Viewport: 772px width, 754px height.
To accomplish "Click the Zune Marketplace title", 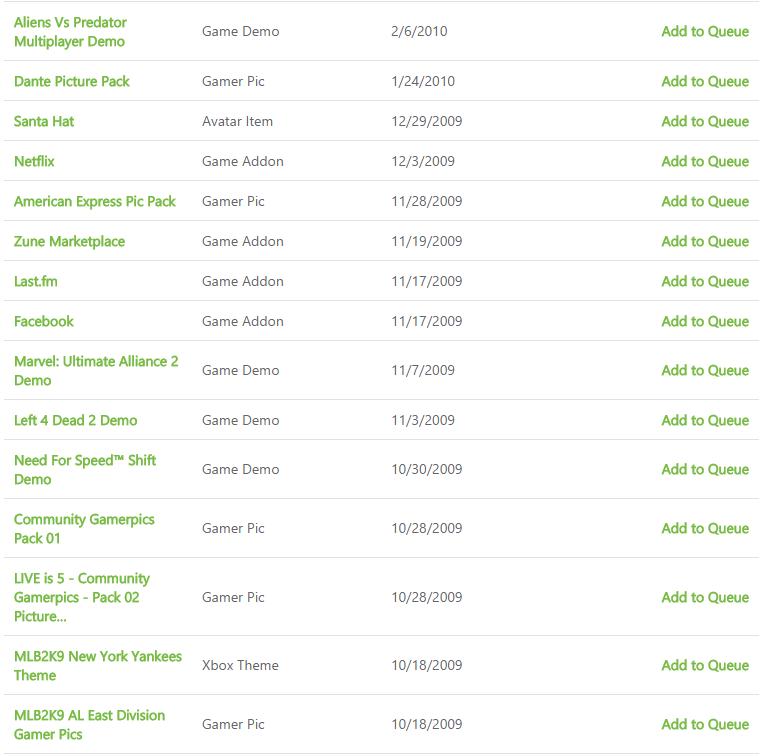I will point(69,241).
